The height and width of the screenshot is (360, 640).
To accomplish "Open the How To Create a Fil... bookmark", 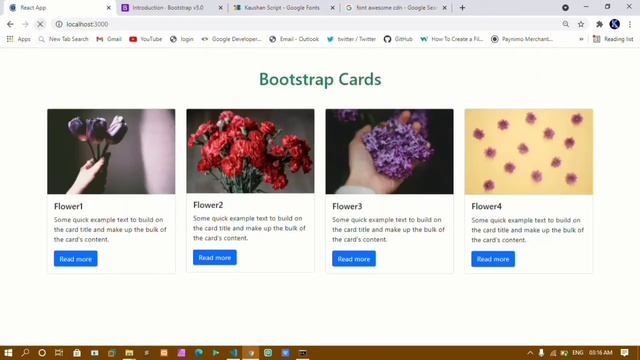I will 451,39.
